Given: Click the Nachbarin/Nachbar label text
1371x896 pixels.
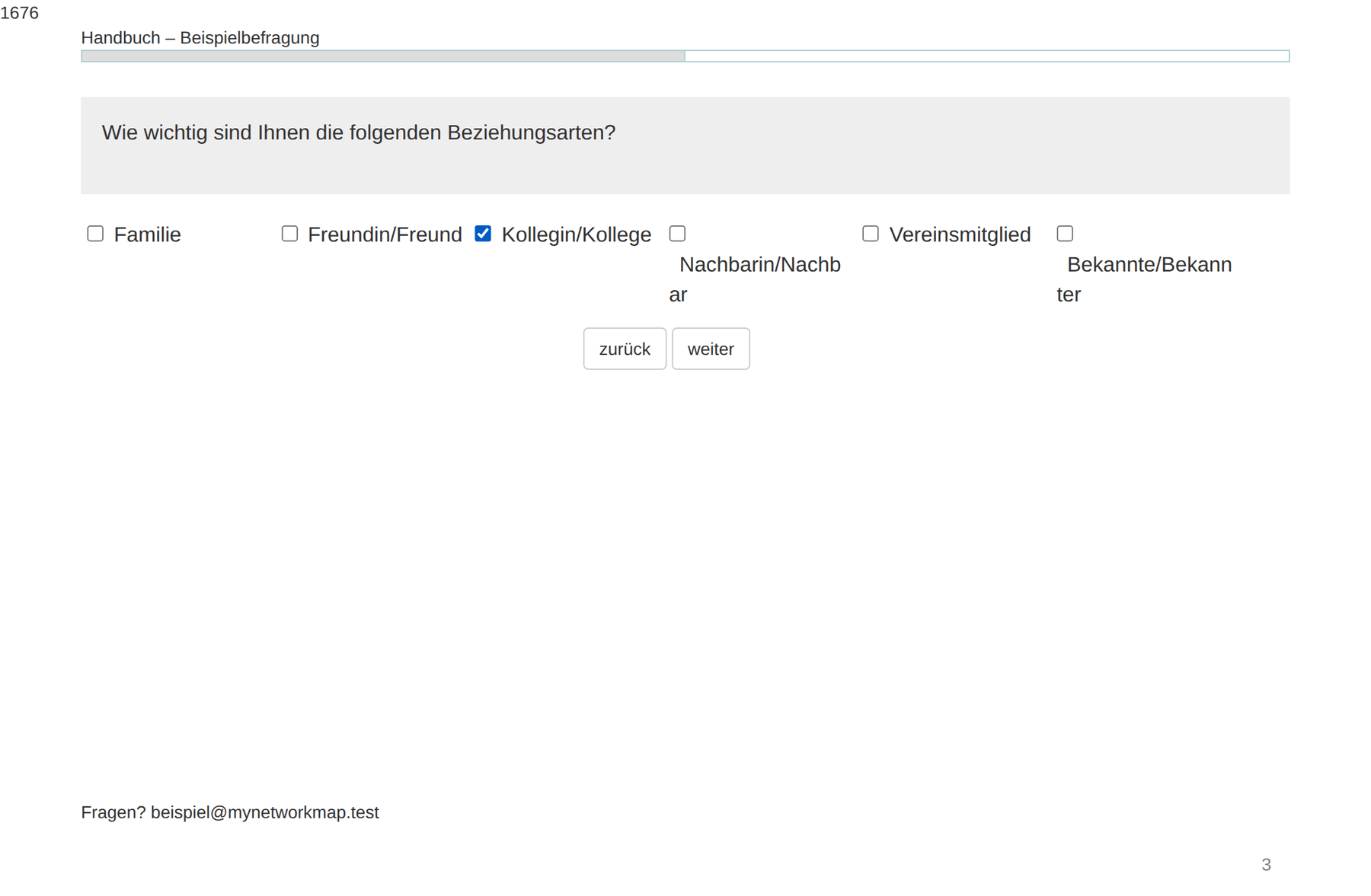Looking at the screenshot, I should pyautogui.click(x=755, y=279).
